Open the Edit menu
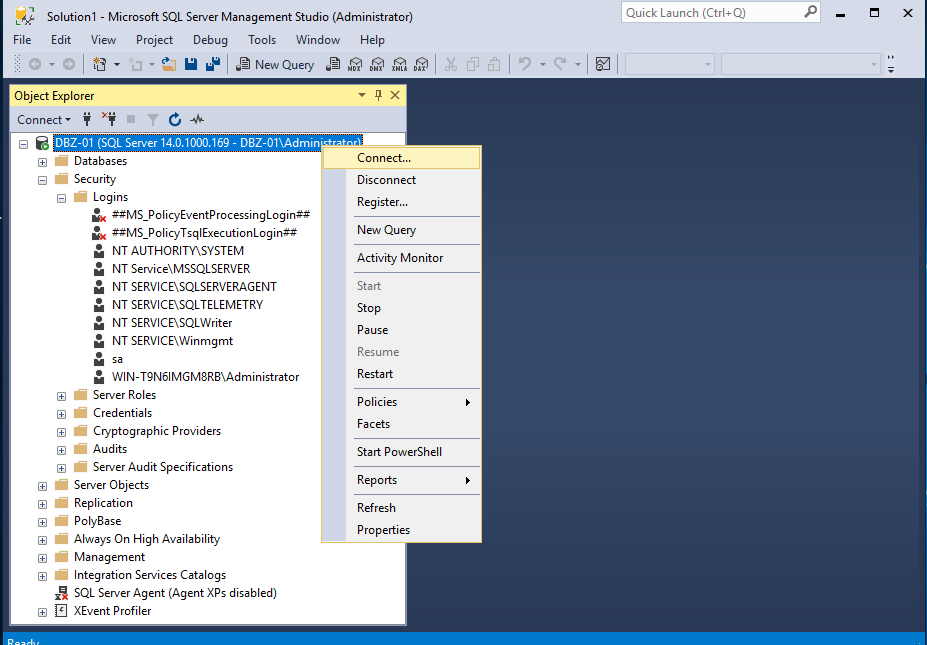Screen dimensions: 927x645 (x=61, y=40)
